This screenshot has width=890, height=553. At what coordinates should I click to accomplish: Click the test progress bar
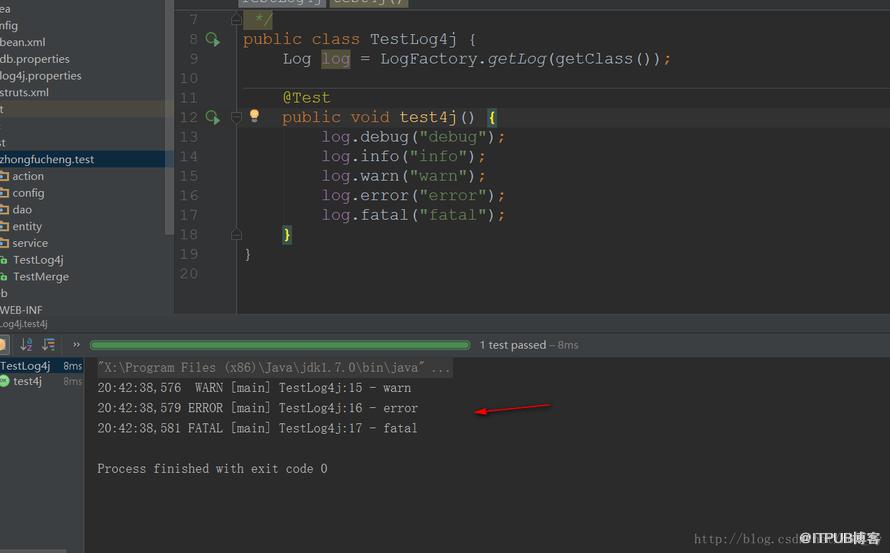pyautogui.click(x=280, y=345)
